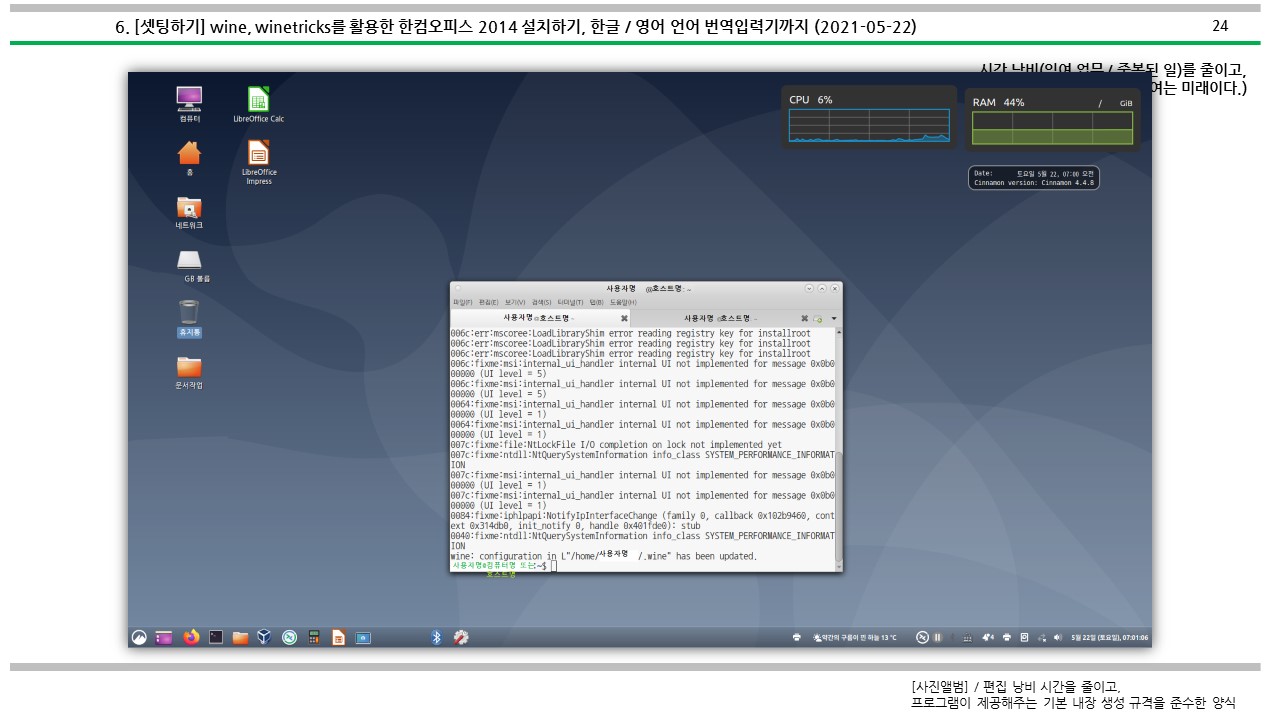Open terminal launcher in the panel
This screenshot has width=1280, height=720.
tap(216, 637)
